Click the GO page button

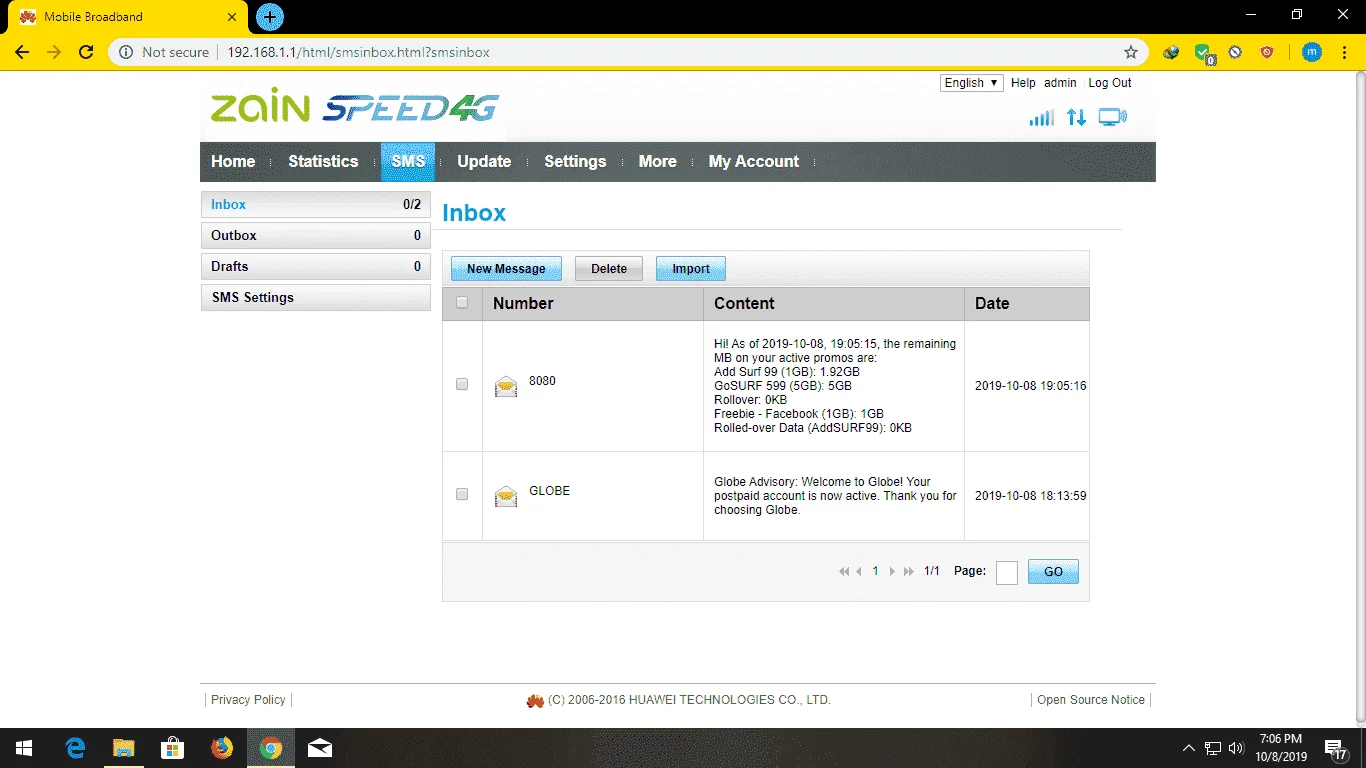tap(1053, 572)
